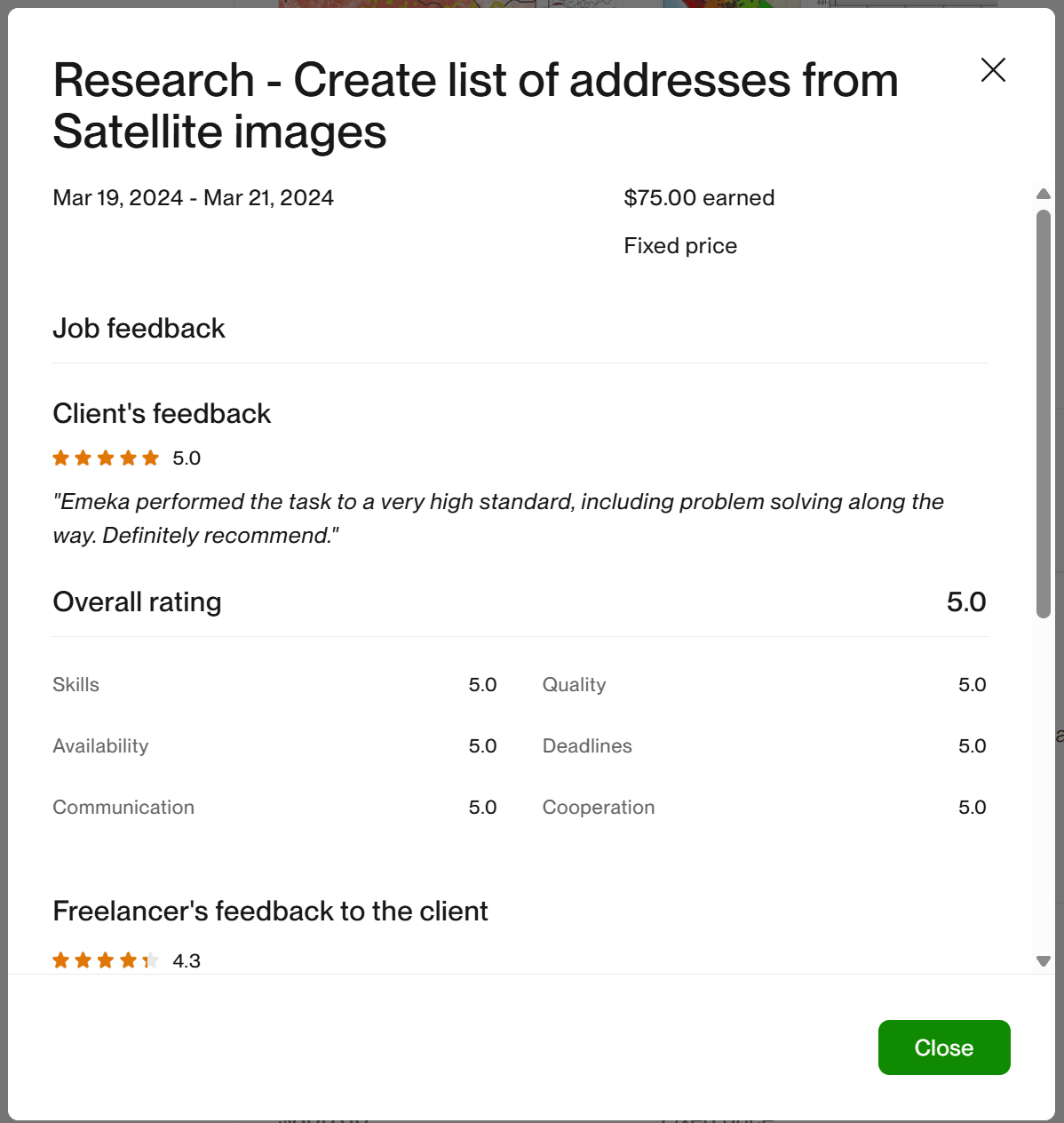Click the Job feedback section heading
This screenshot has height=1123, width=1064.
tap(139, 329)
